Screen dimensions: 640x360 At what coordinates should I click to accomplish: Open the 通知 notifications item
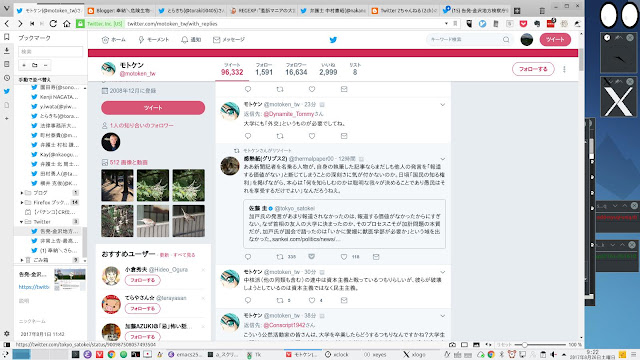pyautogui.click(x=191, y=40)
